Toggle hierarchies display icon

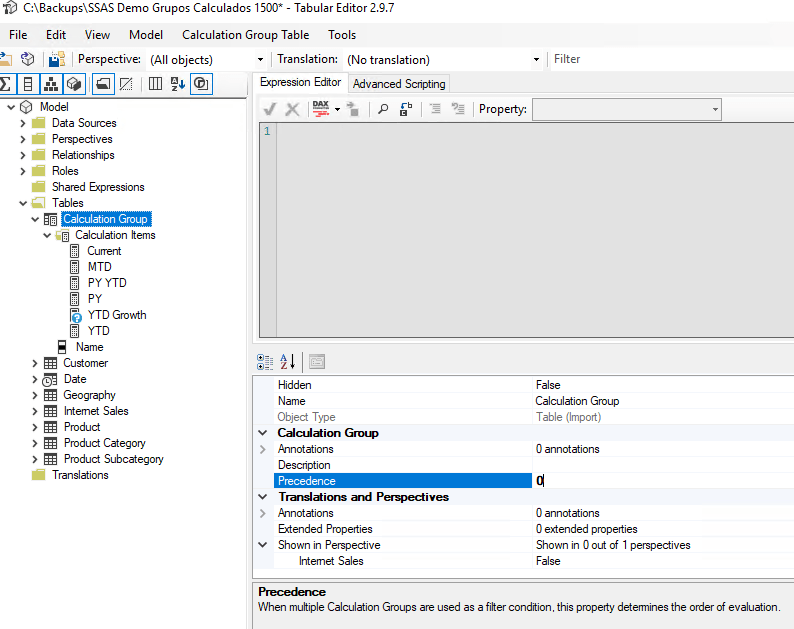[x=51, y=84]
